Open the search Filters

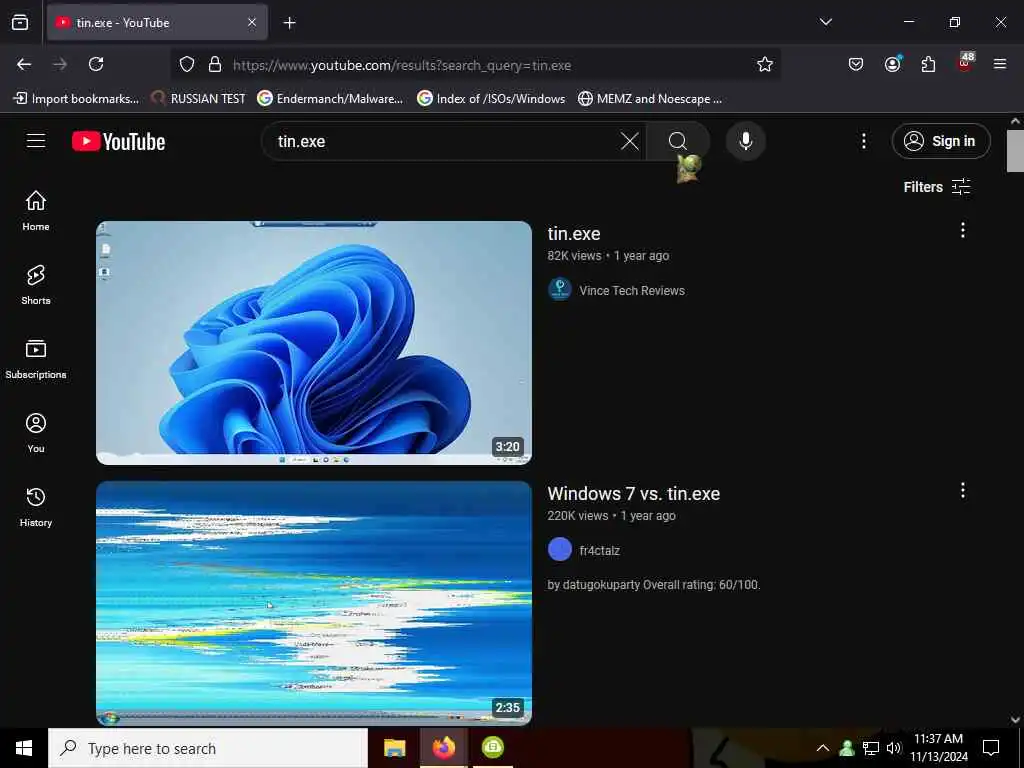click(x=936, y=187)
